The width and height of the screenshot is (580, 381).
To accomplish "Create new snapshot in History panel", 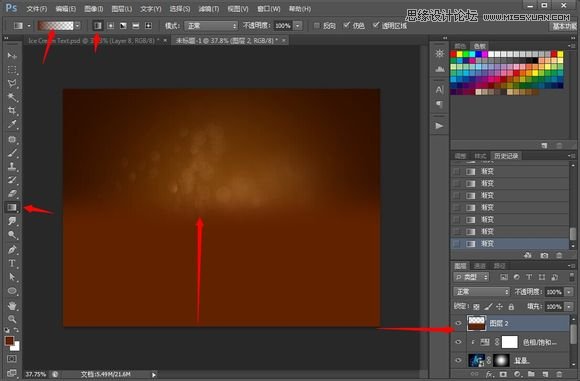I will [x=544, y=255].
